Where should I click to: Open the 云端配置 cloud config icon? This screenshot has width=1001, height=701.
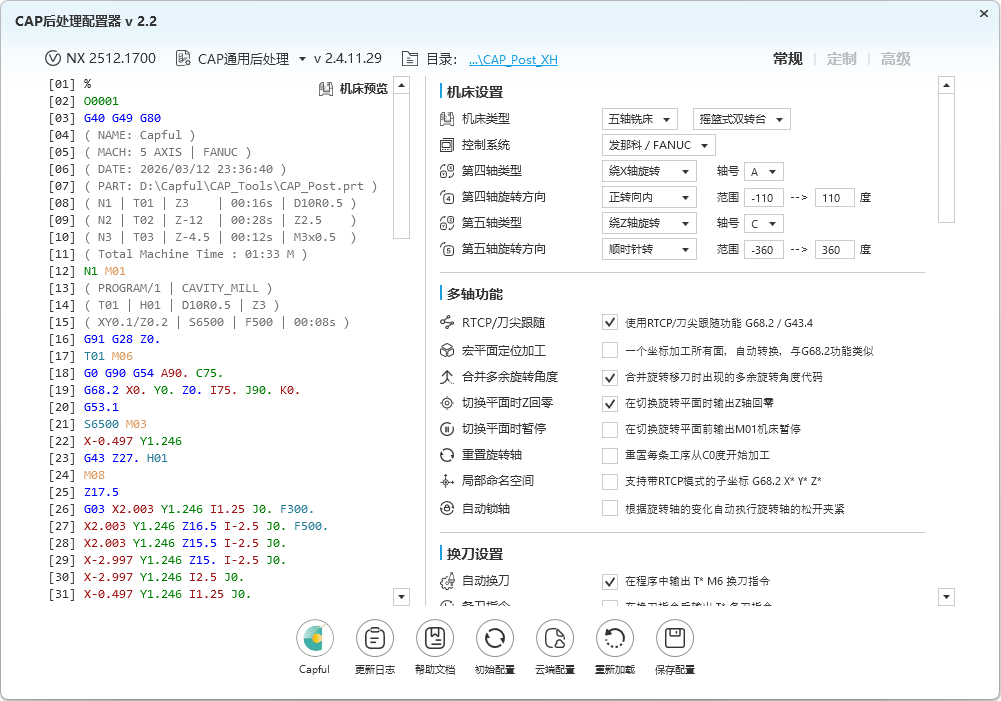pos(554,638)
